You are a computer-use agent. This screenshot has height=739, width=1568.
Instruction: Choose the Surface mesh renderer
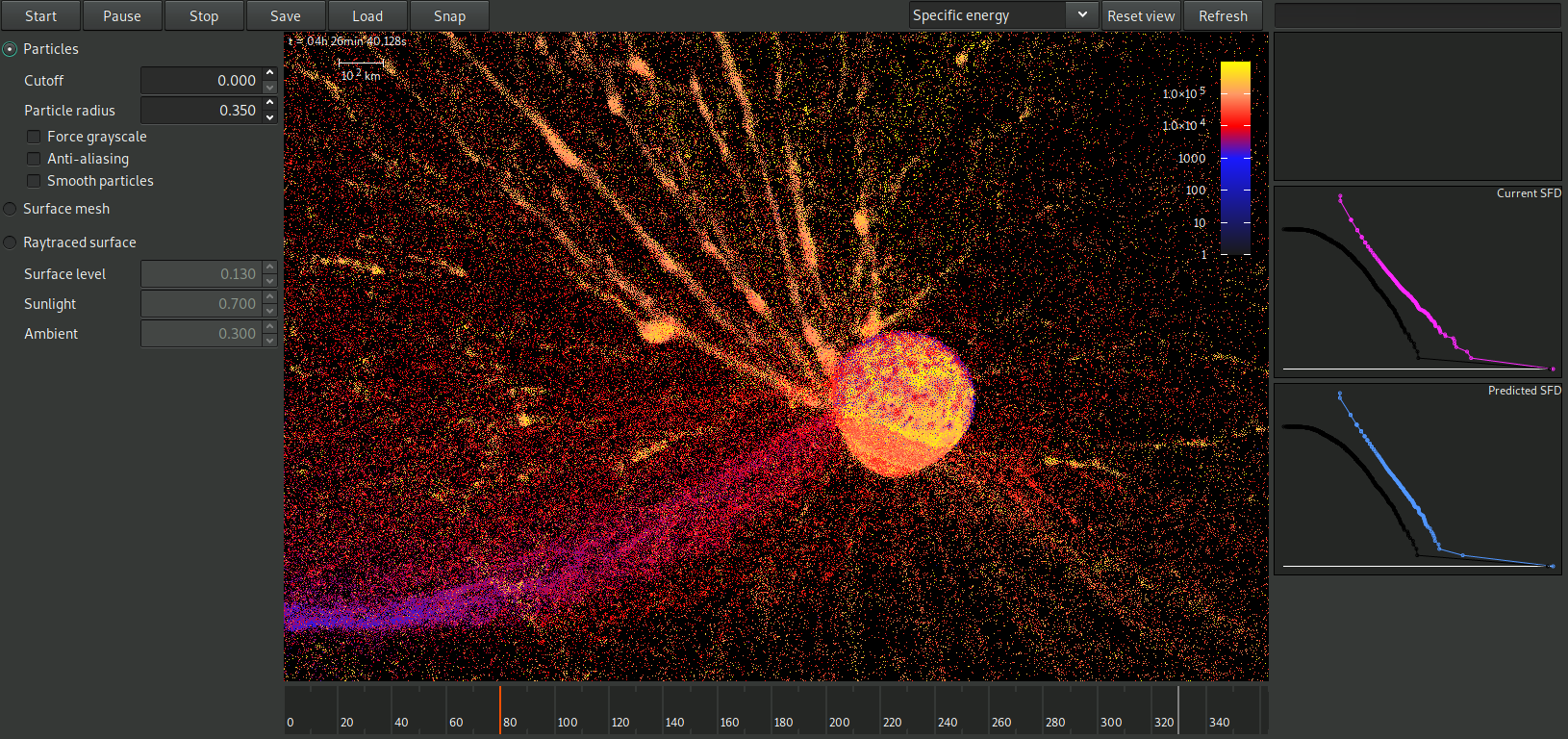coord(11,209)
